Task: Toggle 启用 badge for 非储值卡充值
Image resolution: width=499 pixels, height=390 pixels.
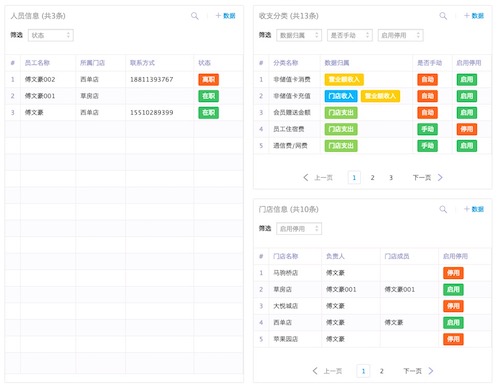Action: pos(467,96)
